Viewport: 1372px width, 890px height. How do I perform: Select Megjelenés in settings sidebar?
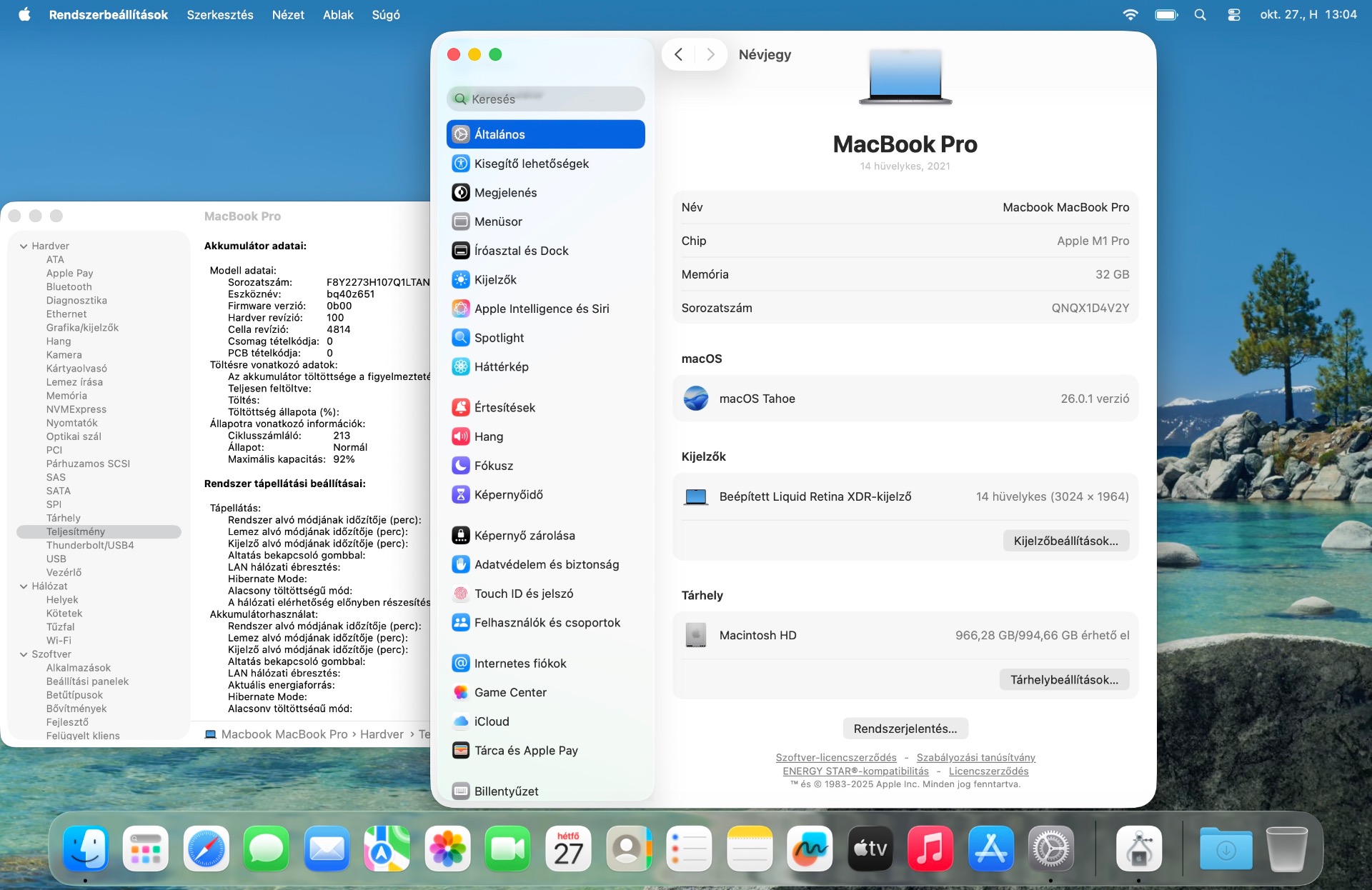click(x=505, y=193)
